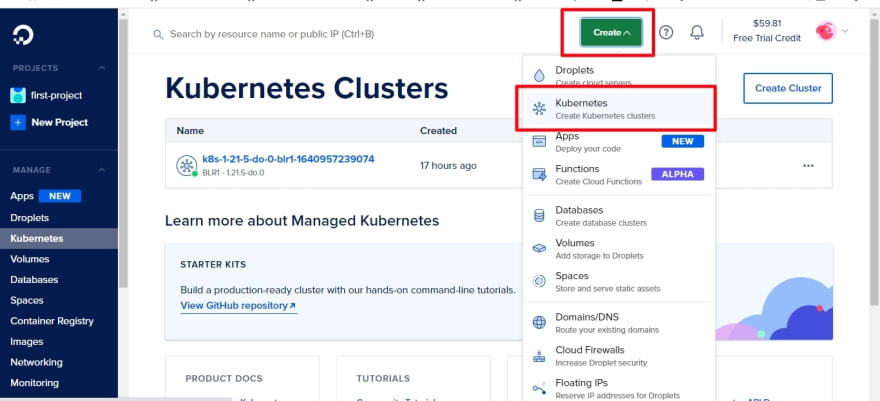Click the Apps code window icon
The image size is (880, 401).
(539, 141)
